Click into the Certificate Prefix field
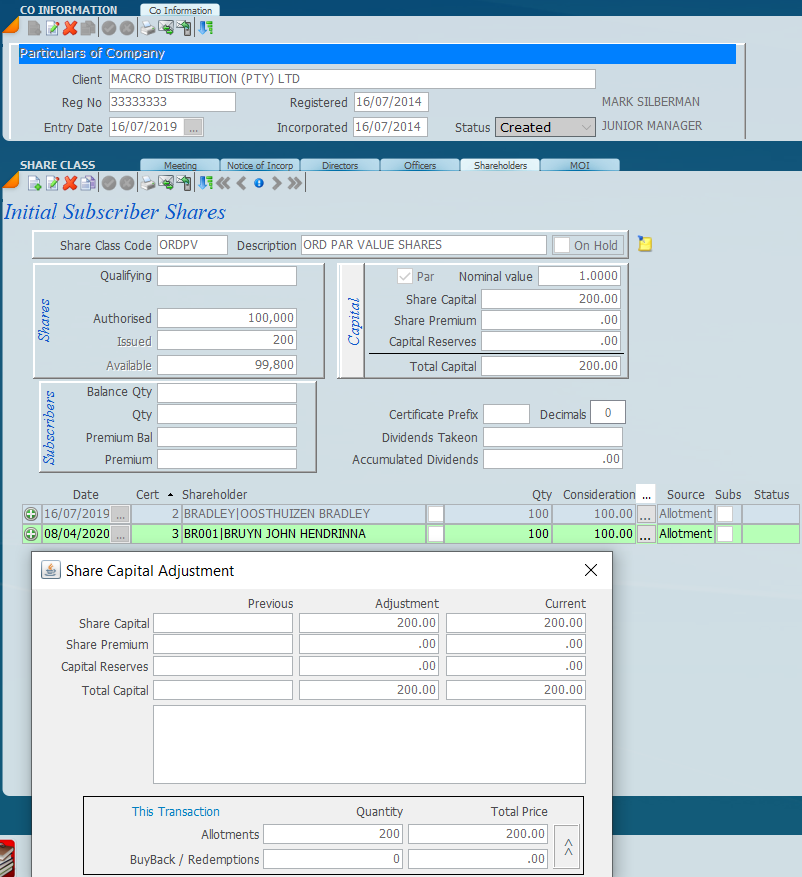This screenshot has width=802, height=877. [x=507, y=414]
